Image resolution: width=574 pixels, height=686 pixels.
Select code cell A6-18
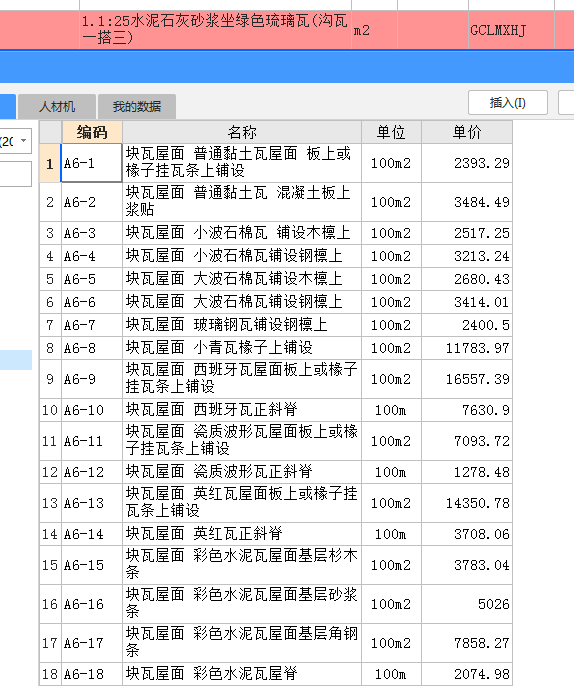click(91, 674)
